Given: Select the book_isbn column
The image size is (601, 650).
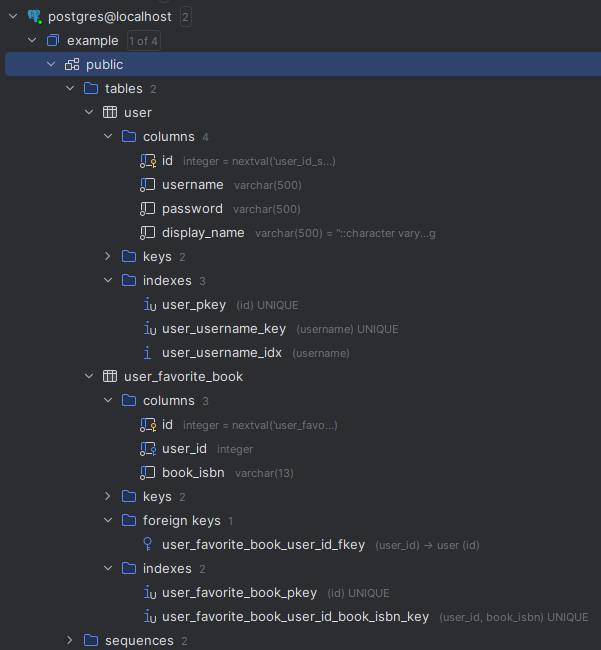Looking at the screenshot, I should tap(193, 473).
